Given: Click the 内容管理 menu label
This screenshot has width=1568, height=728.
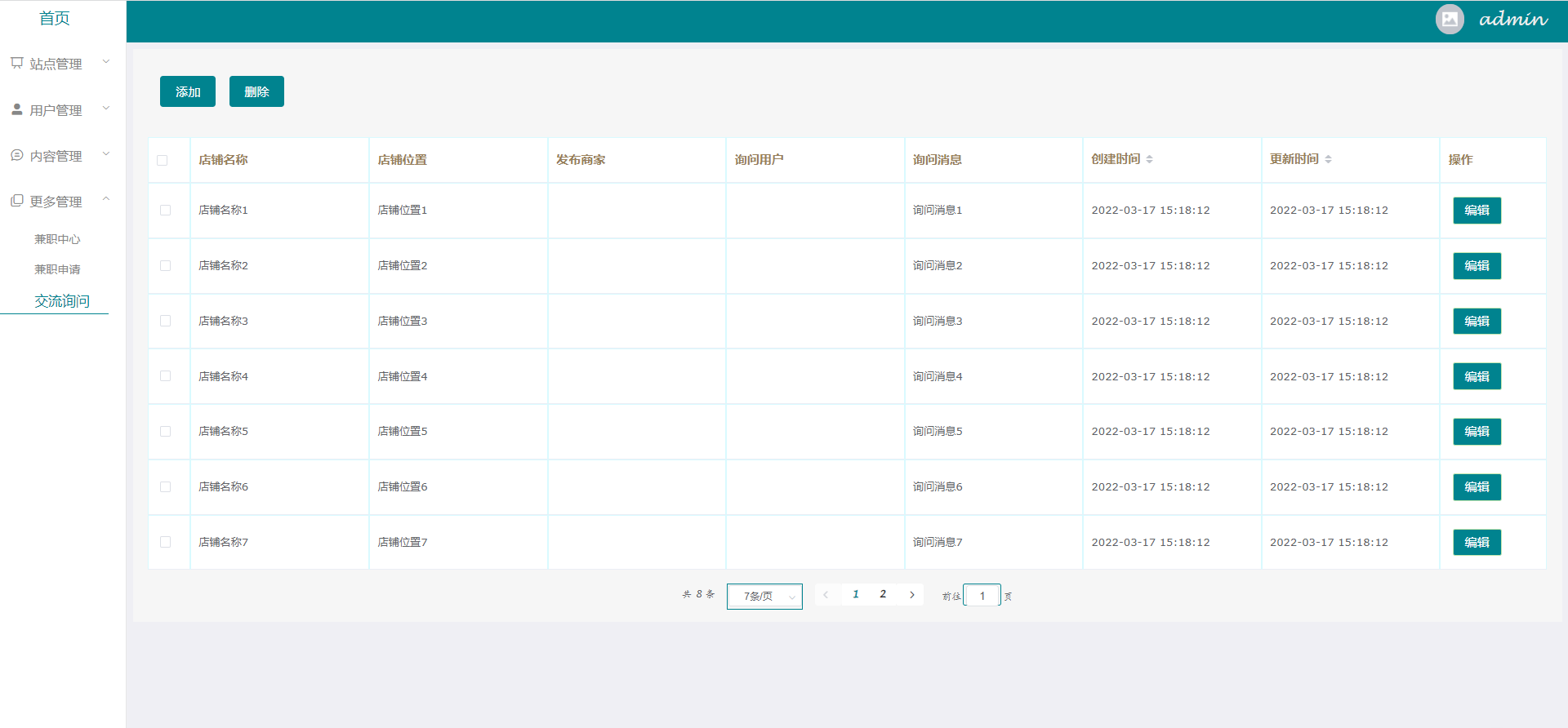Looking at the screenshot, I should pos(56,156).
